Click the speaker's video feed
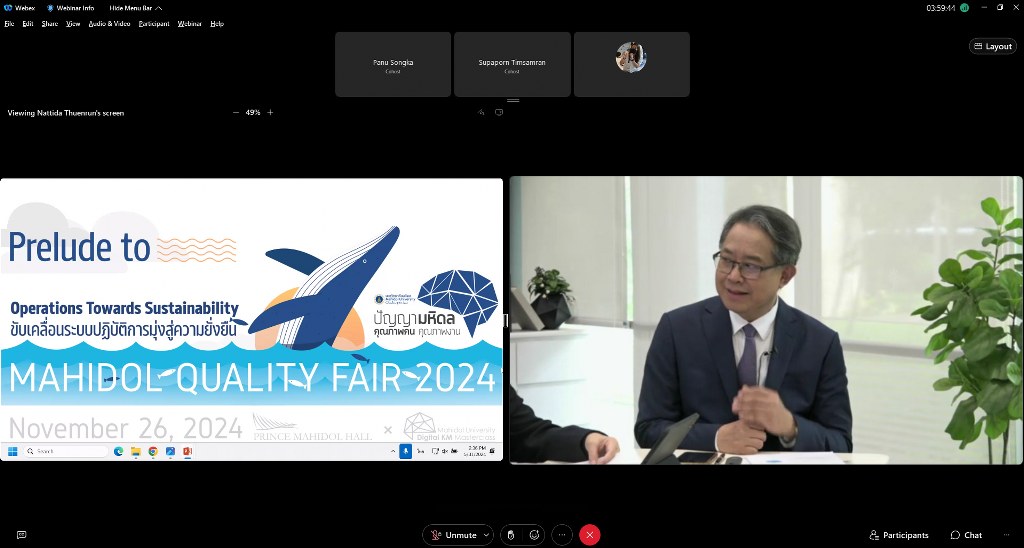The width and height of the screenshot is (1024, 548). point(766,320)
